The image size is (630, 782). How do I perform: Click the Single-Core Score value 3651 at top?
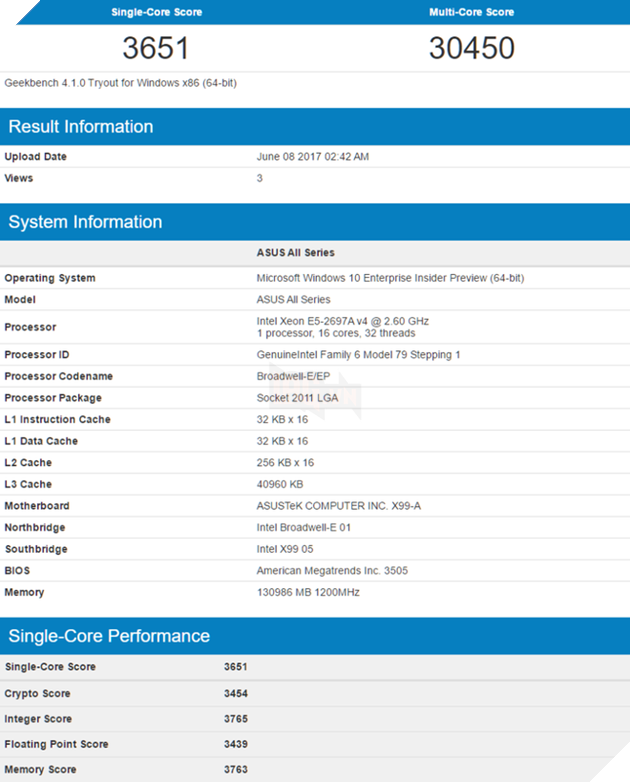point(156,48)
